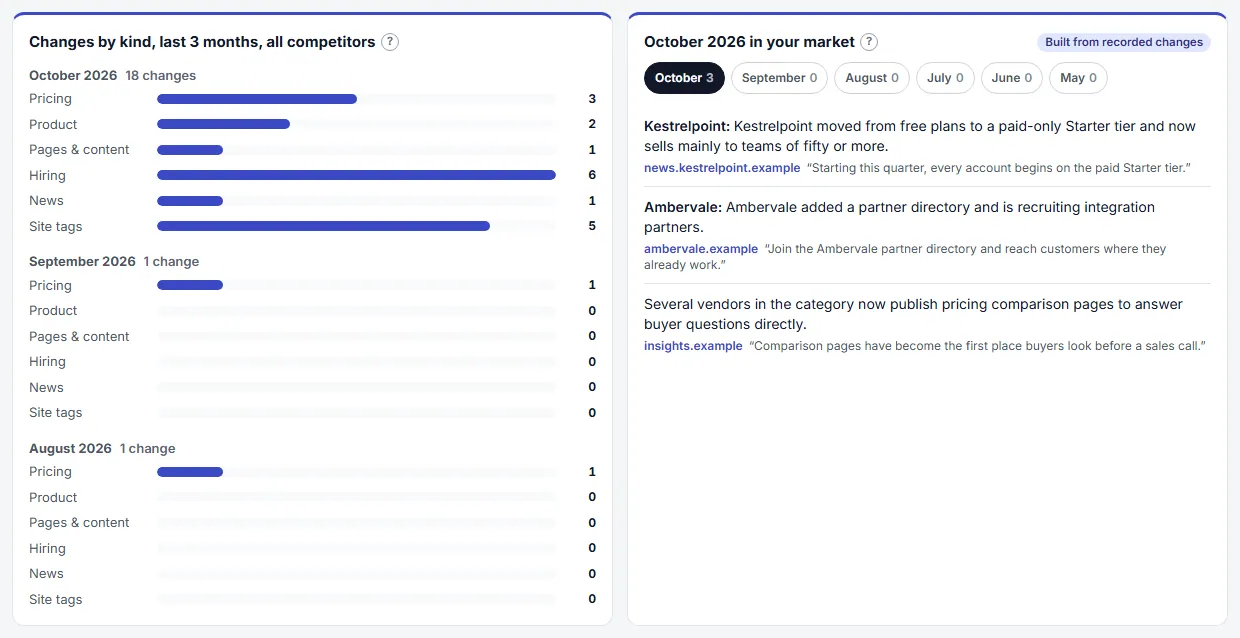The height and width of the screenshot is (638, 1240).
Task: Follow the ambervale.example source link
Action: coord(701,249)
